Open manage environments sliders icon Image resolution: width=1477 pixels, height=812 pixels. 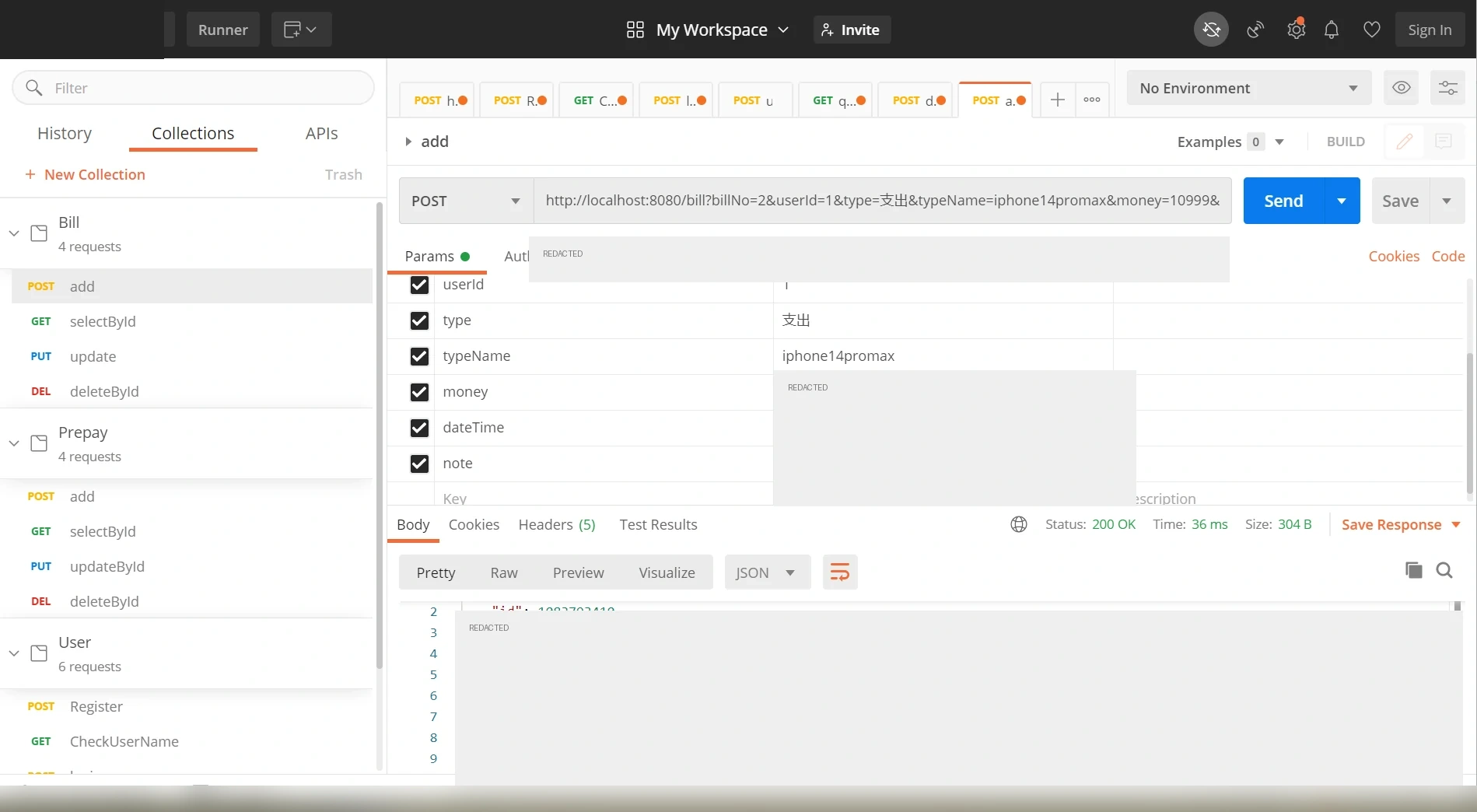(1447, 88)
